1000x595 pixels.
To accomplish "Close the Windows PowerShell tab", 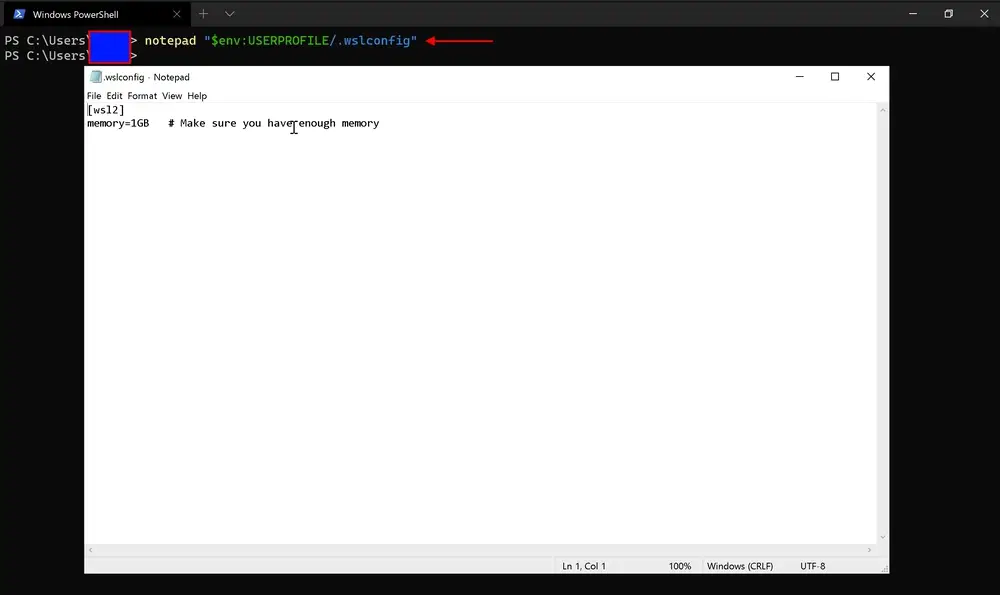I will click(177, 14).
